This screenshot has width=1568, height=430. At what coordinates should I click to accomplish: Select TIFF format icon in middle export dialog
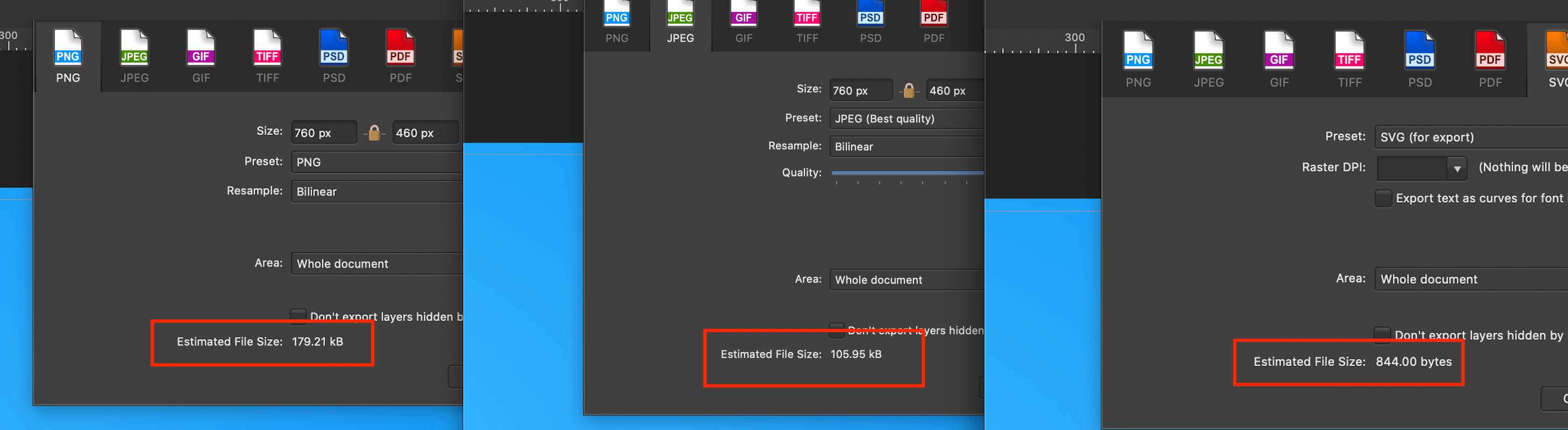tap(807, 13)
